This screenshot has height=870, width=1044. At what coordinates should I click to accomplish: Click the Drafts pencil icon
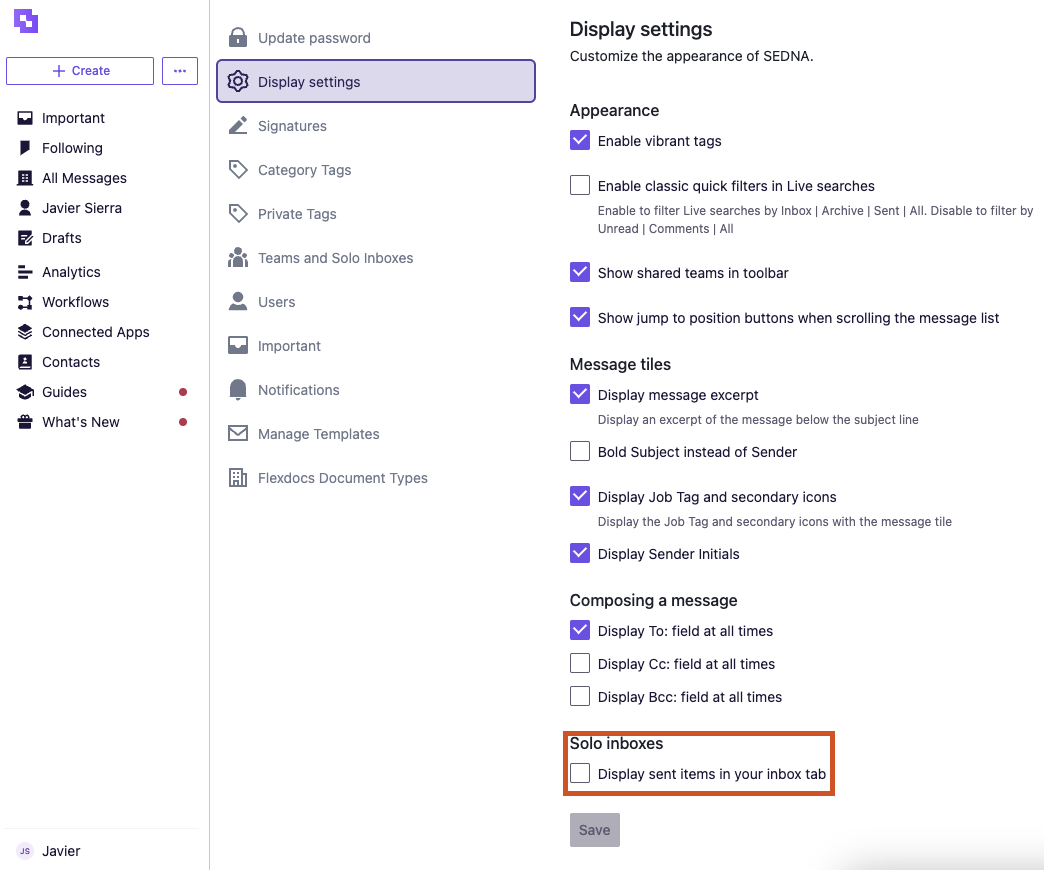click(25, 238)
